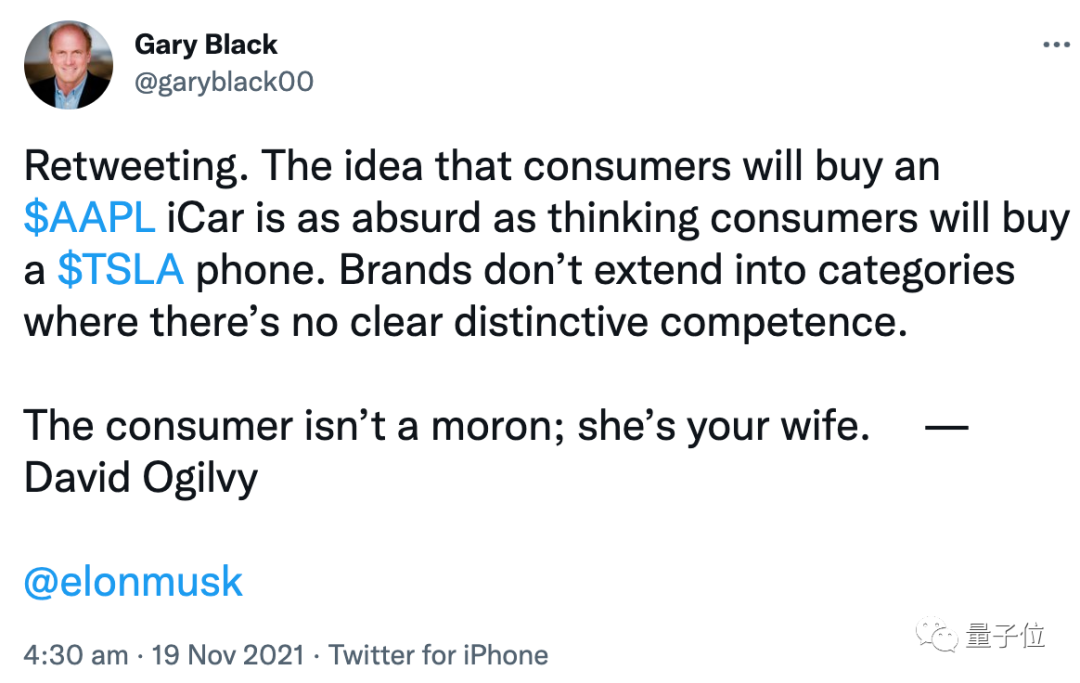Open the three-dot more options menu

[1055, 46]
